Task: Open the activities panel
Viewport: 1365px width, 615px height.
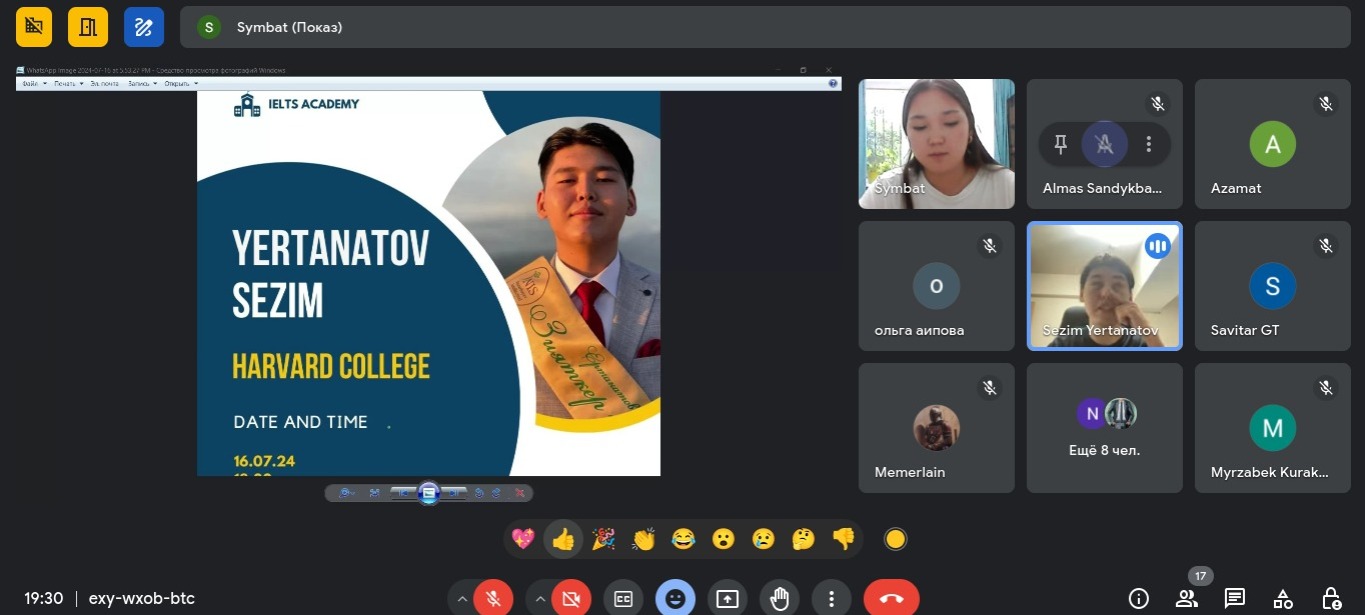Action: point(1283,598)
